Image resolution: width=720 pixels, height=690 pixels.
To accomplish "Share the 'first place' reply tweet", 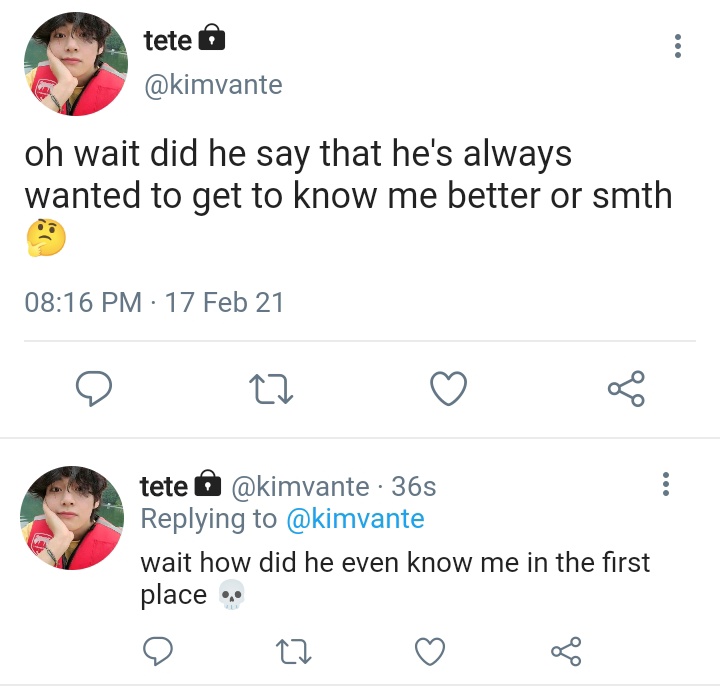I will pos(566,651).
